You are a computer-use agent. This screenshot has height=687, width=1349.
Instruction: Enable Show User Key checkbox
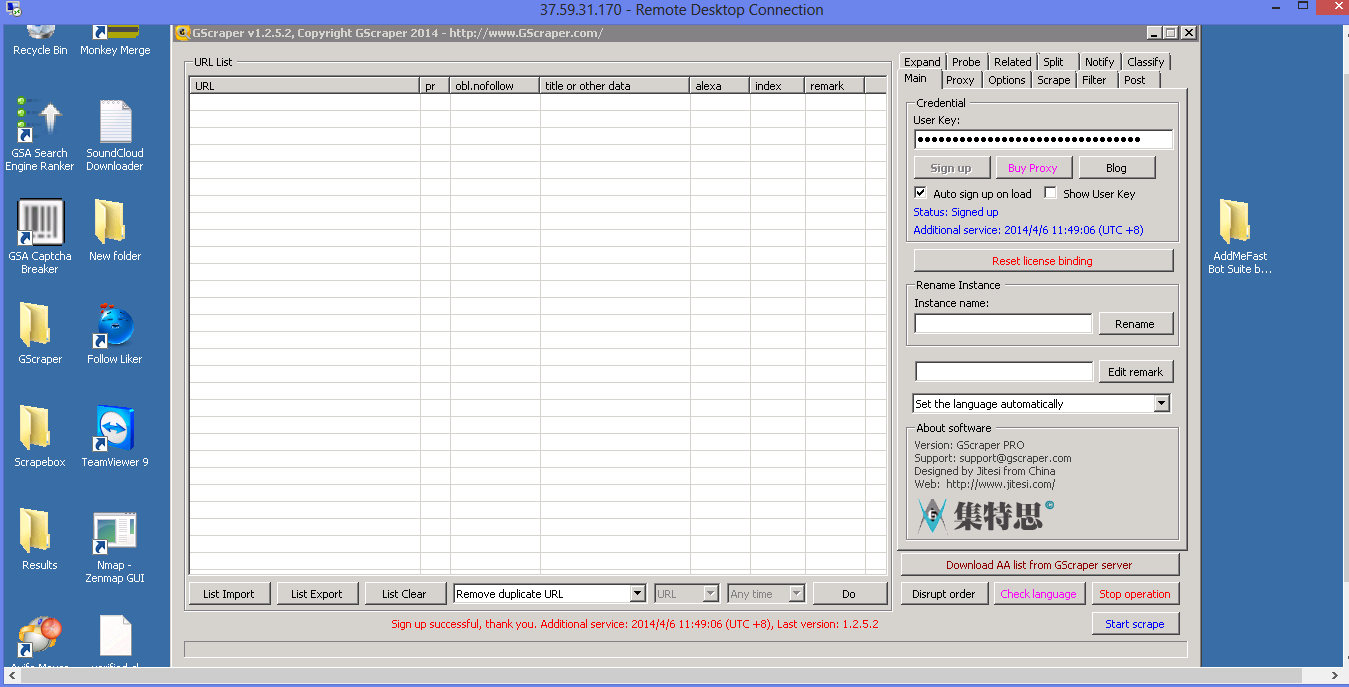tap(1050, 193)
